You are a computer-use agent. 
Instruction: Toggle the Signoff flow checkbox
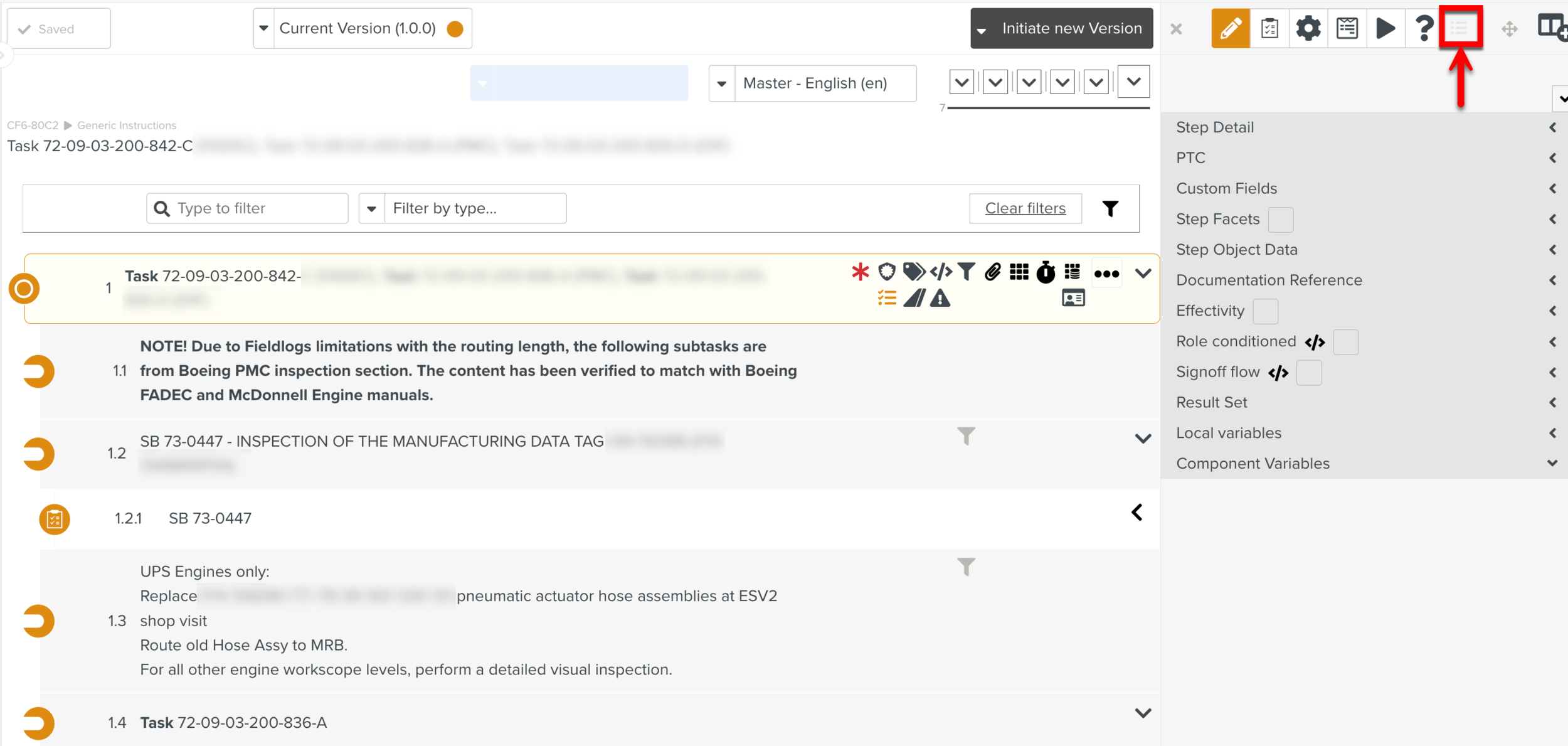[x=1308, y=373]
